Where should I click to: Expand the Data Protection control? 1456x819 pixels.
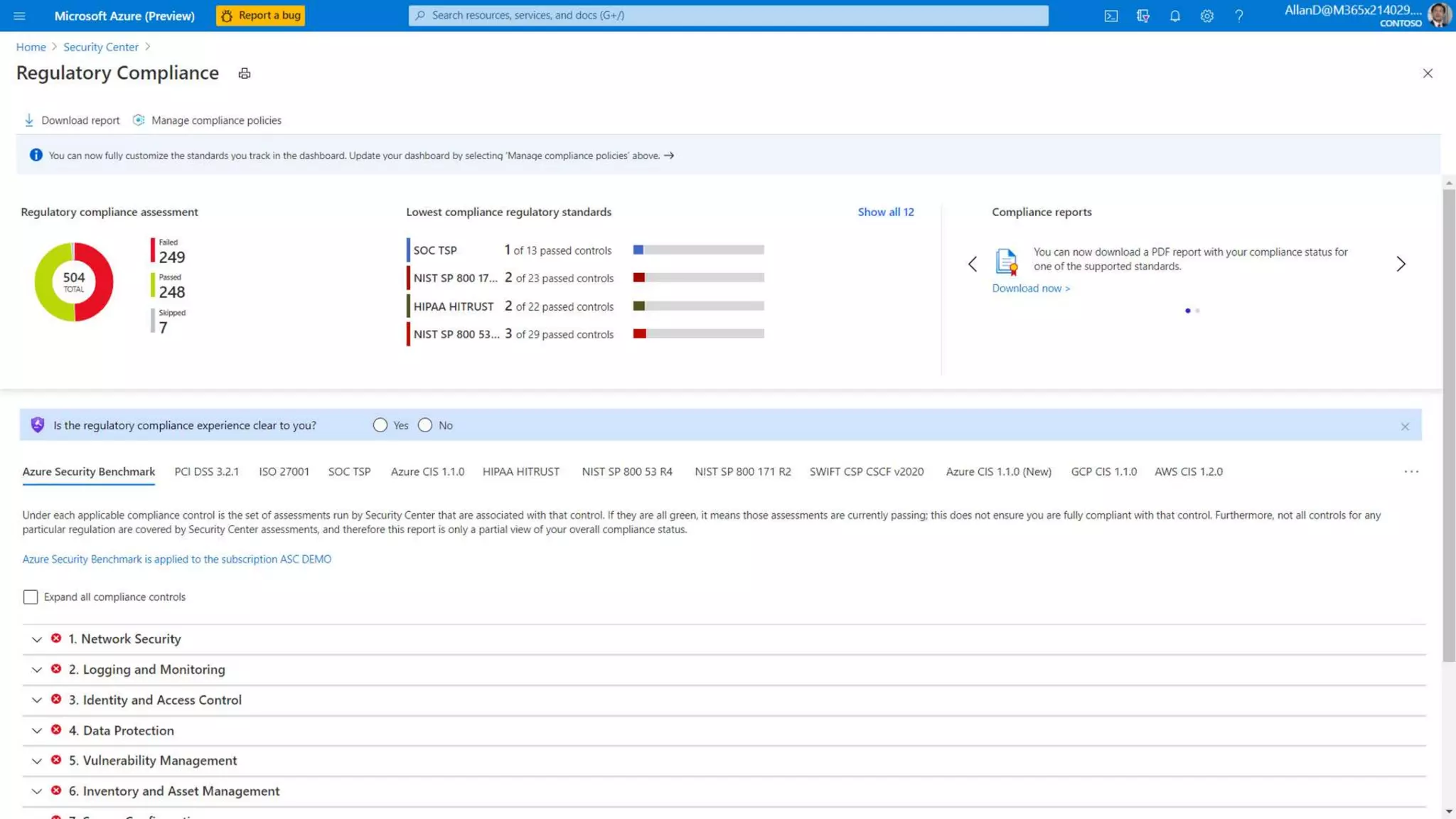[37, 730]
